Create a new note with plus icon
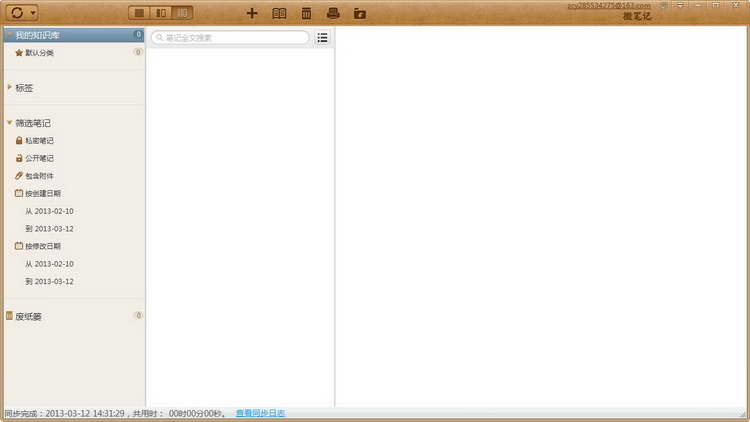 tap(252, 13)
